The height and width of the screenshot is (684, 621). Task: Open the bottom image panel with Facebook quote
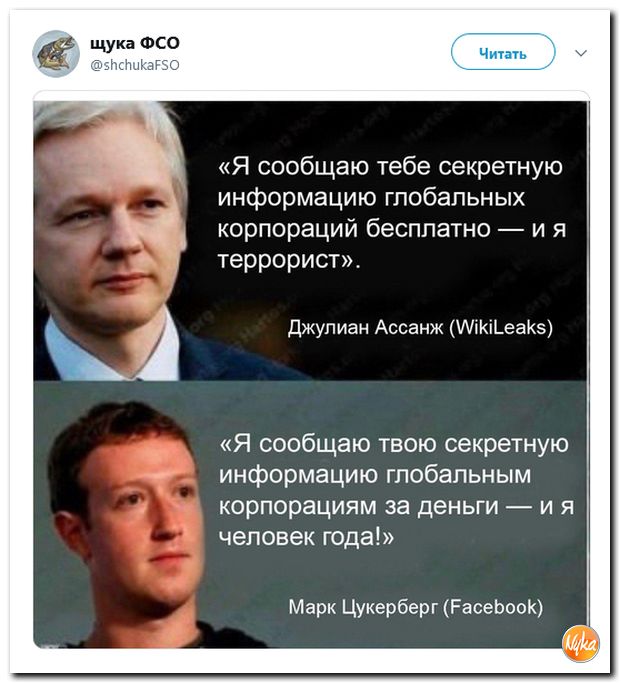[310, 514]
